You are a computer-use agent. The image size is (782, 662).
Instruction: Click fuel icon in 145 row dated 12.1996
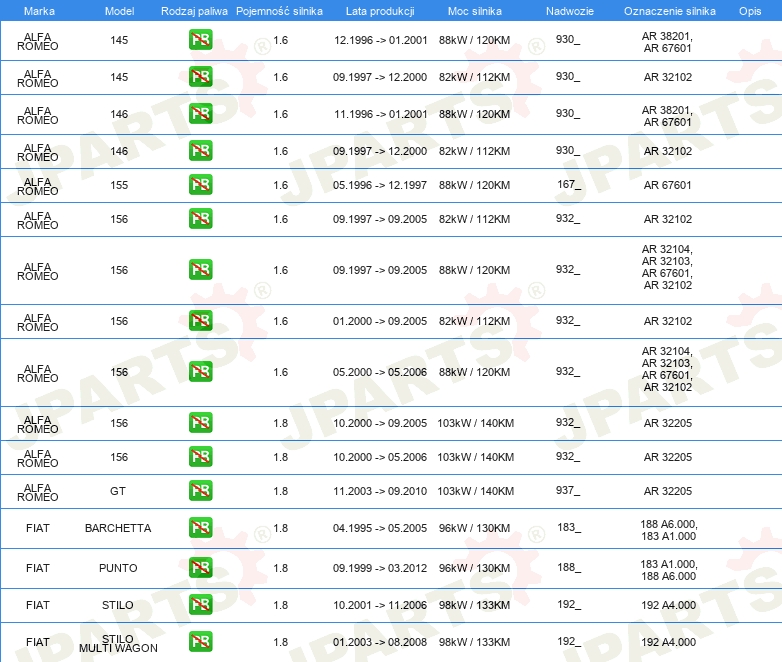(x=200, y=40)
